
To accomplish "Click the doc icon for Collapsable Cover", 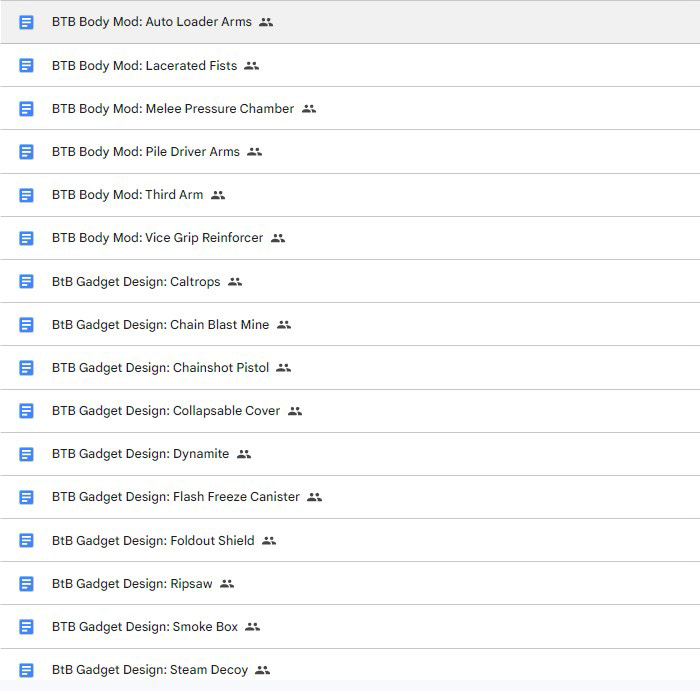I will 26,411.
